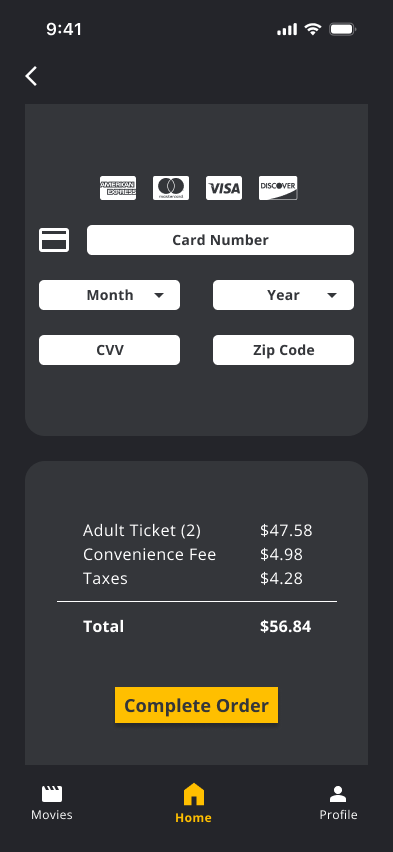The image size is (393, 852).
Task: Click the Year dropdown arrow
Action: tap(332, 295)
